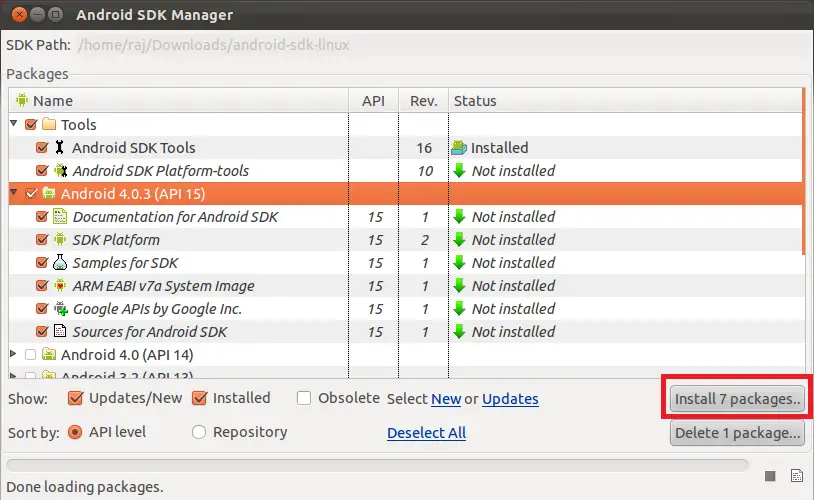Click the Google APIs by Google Inc. icon
The height and width of the screenshot is (500, 814).
[x=61, y=308]
